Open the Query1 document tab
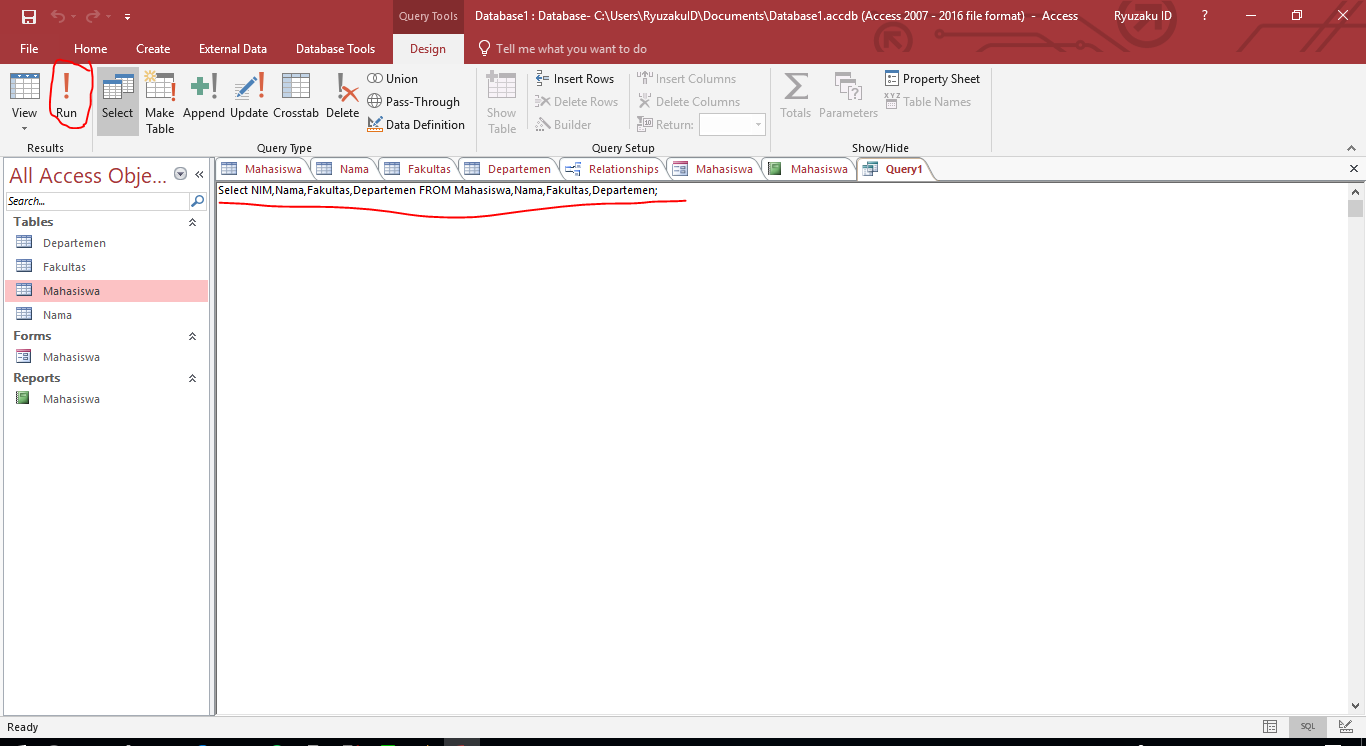This screenshot has width=1366, height=746. [894, 169]
